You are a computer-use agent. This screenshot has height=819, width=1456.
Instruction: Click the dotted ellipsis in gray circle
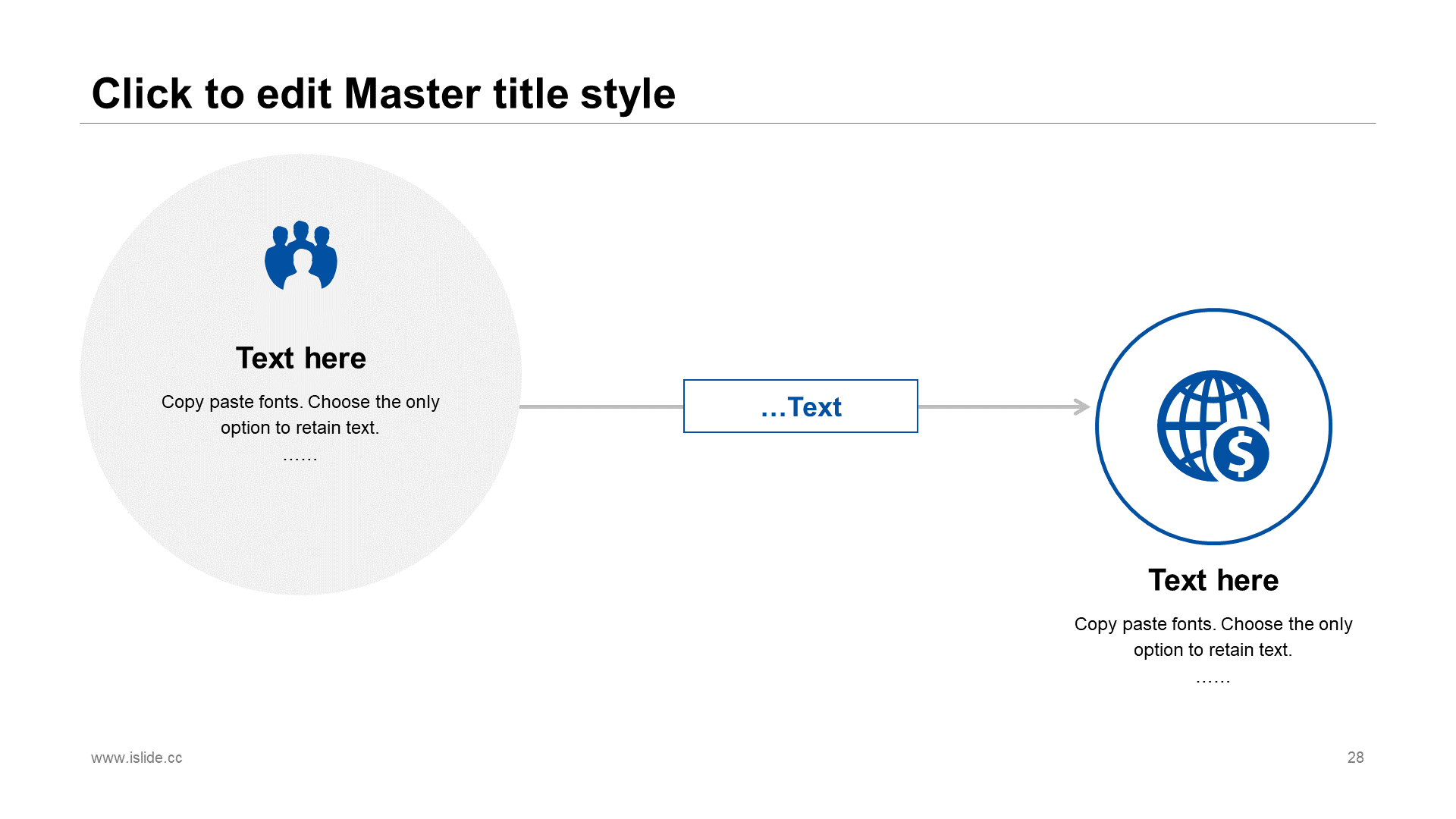pos(300,458)
